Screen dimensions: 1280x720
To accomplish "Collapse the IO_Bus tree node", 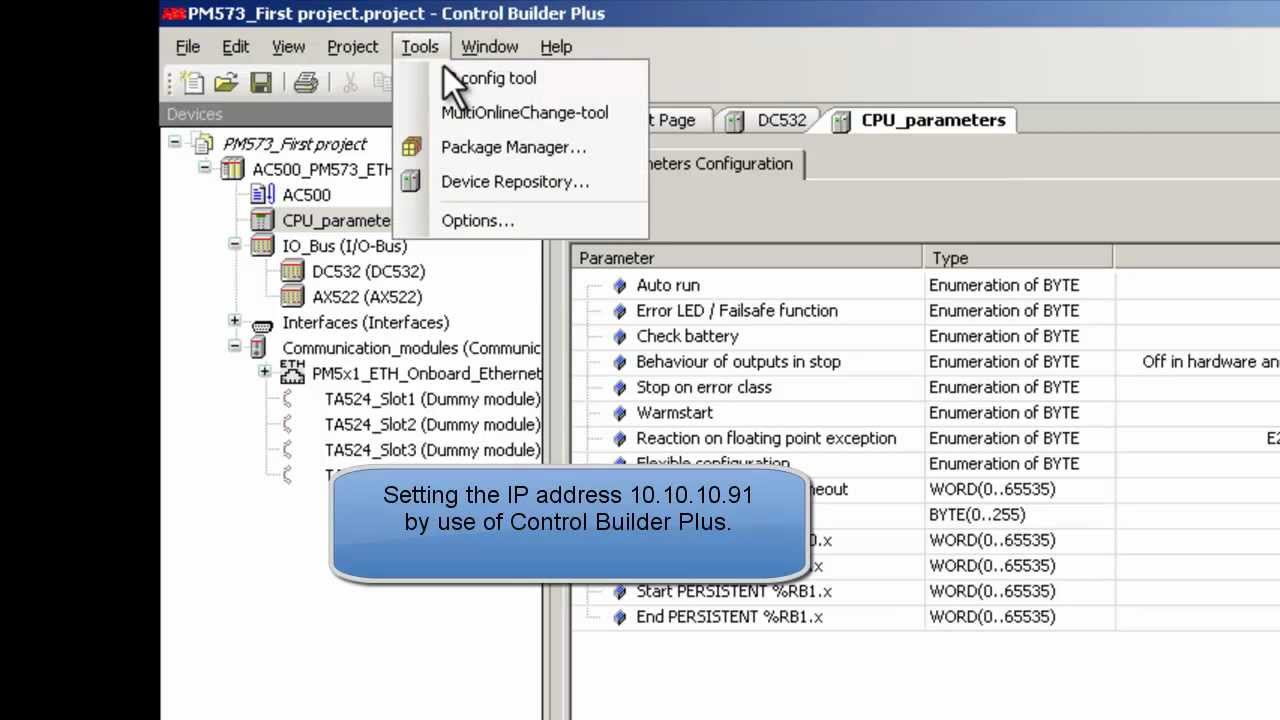I will tap(235, 245).
